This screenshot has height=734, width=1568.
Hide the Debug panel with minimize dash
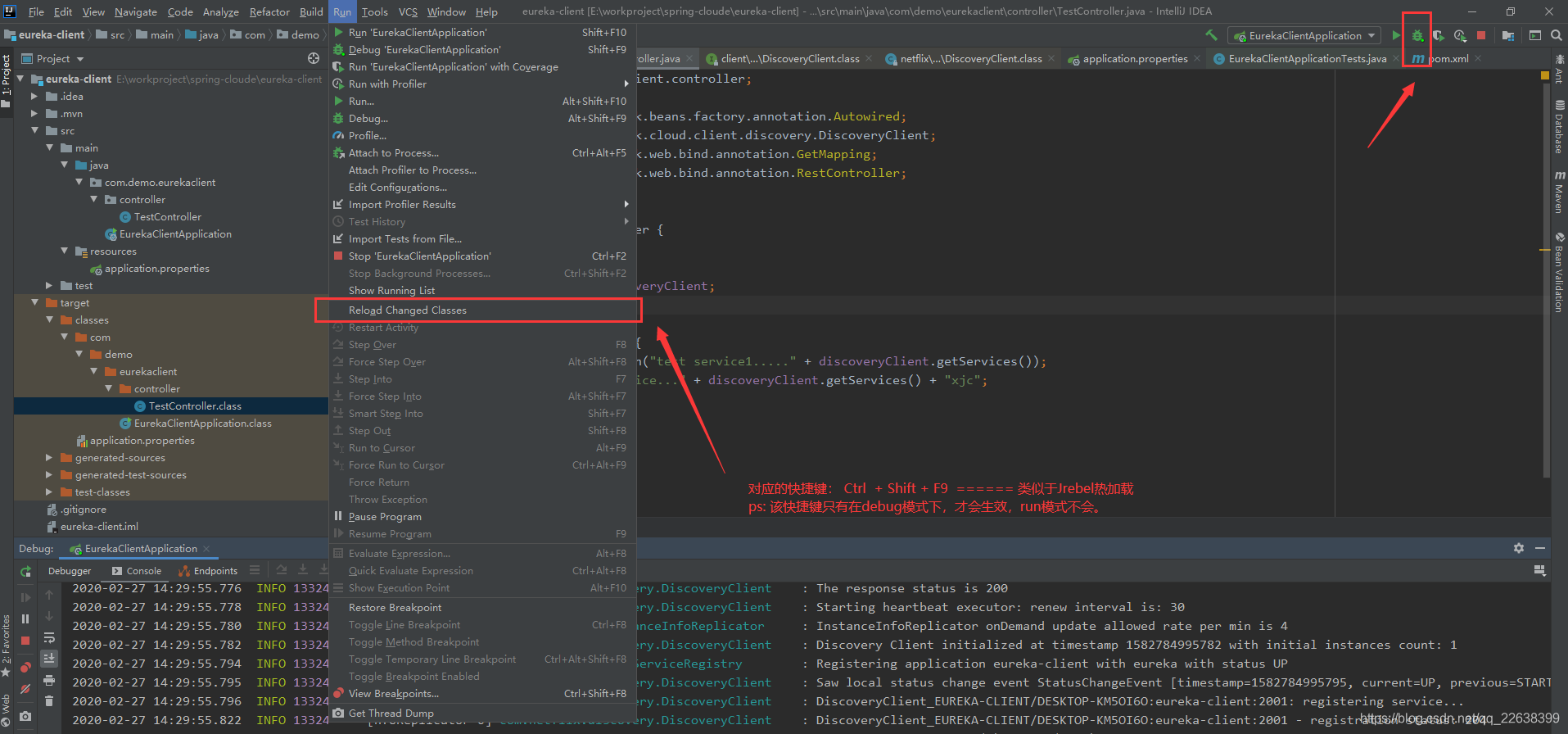click(x=1540, y=548)
